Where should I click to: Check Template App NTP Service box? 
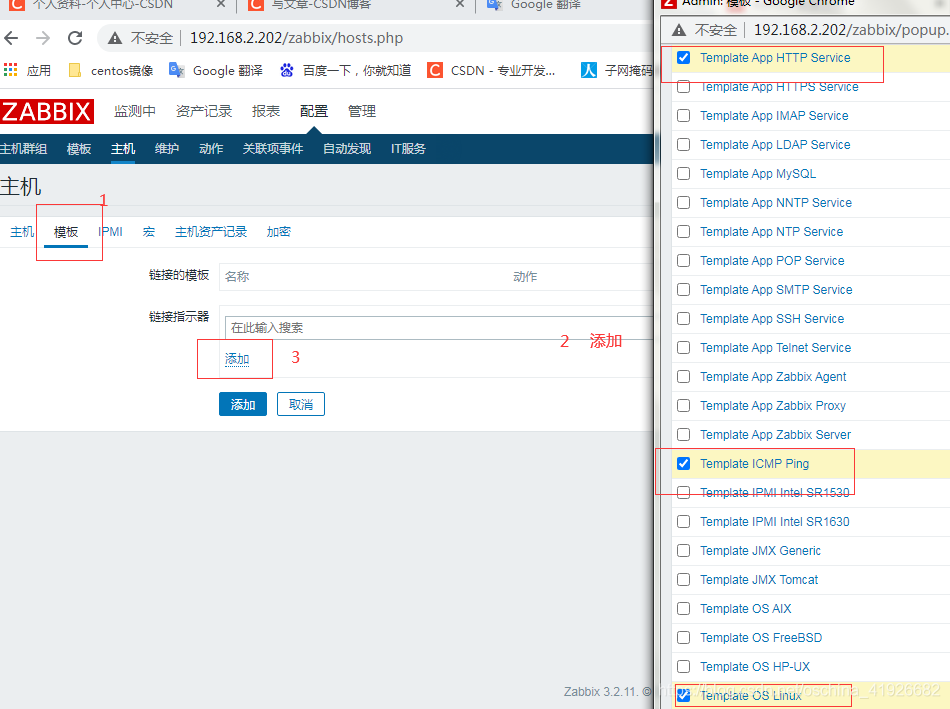click(x=683, y=231)
